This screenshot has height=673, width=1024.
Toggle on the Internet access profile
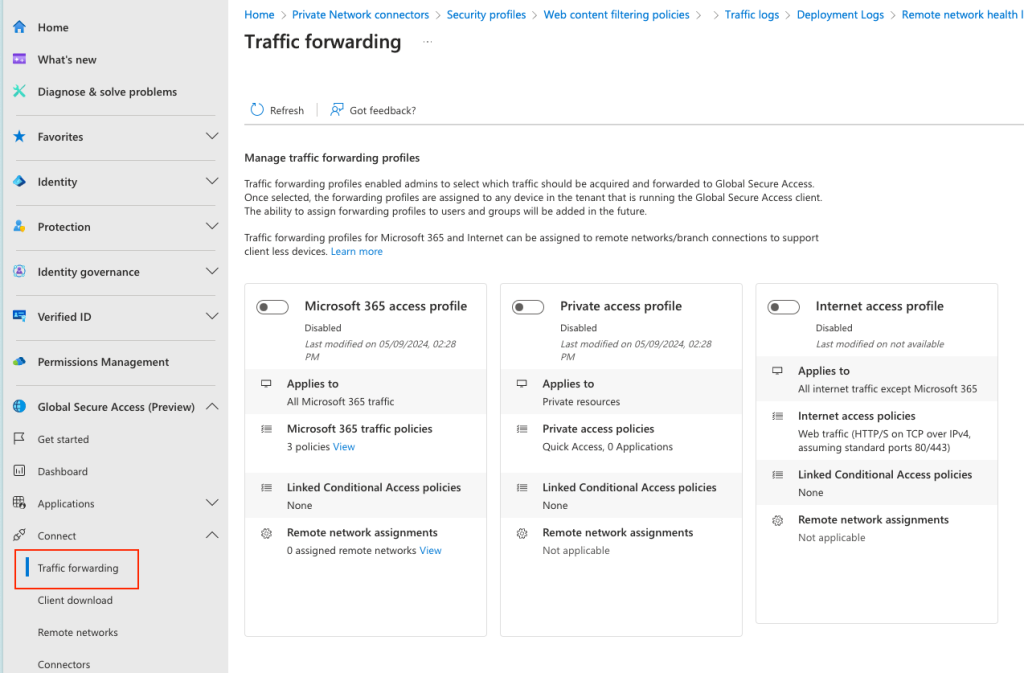click(783, 306)
